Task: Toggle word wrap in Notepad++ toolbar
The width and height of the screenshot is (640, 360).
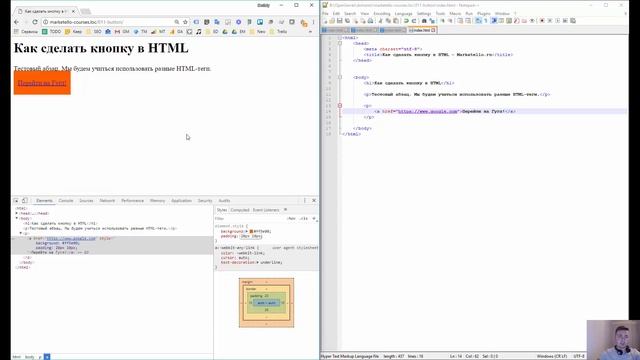Action: click(477, 21)
